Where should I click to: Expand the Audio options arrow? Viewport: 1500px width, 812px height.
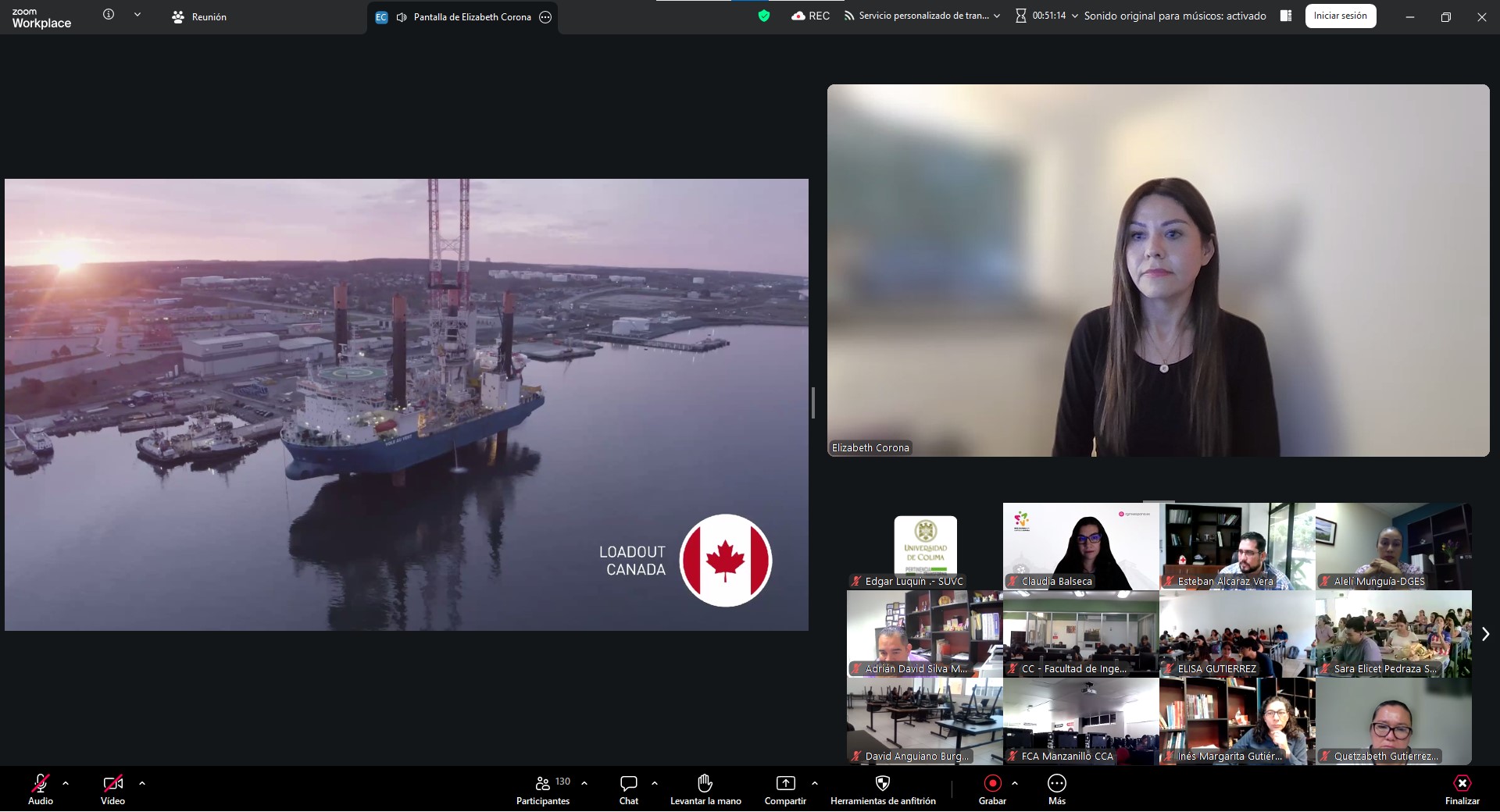(66, 782)
